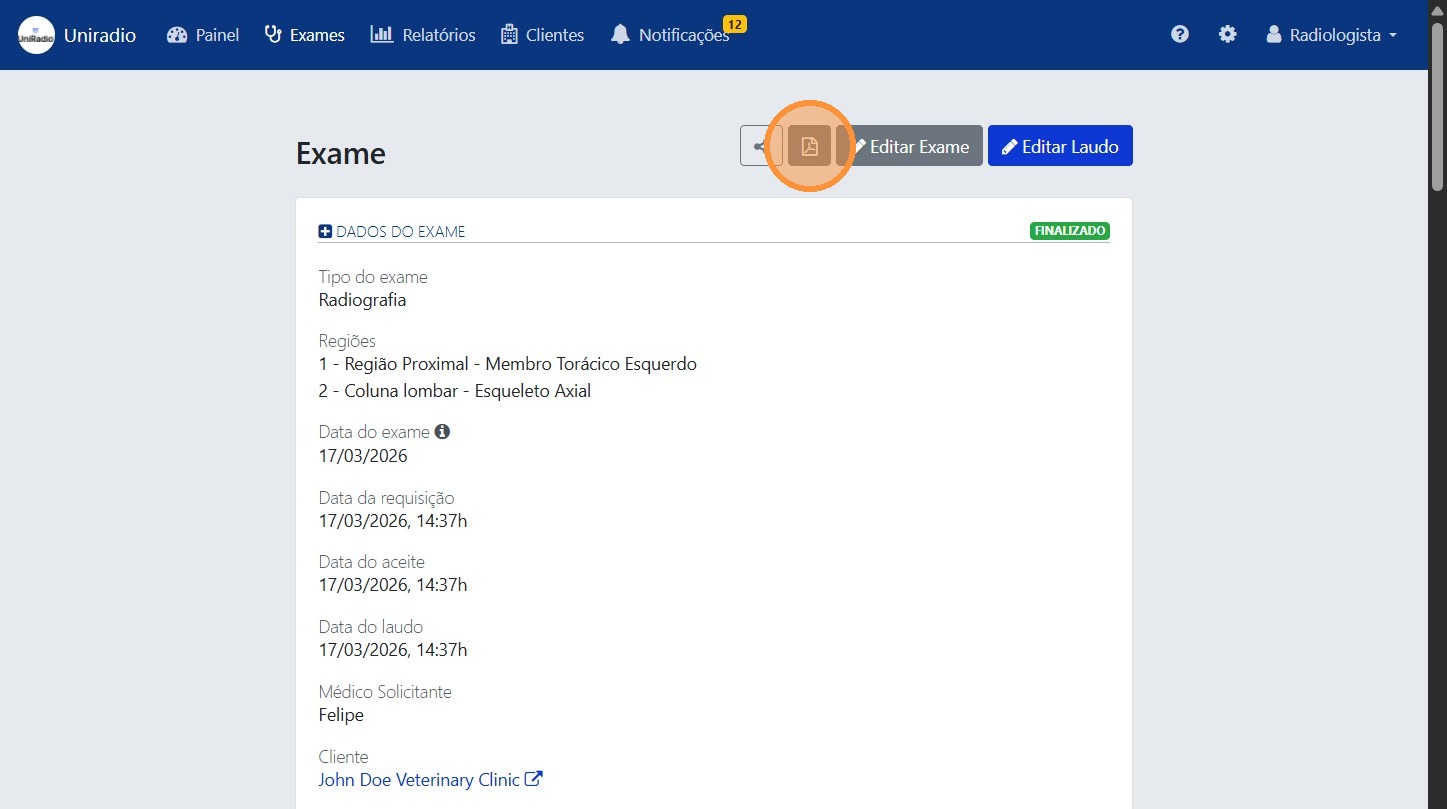Open the help question mark icon

coord(1180,35)
